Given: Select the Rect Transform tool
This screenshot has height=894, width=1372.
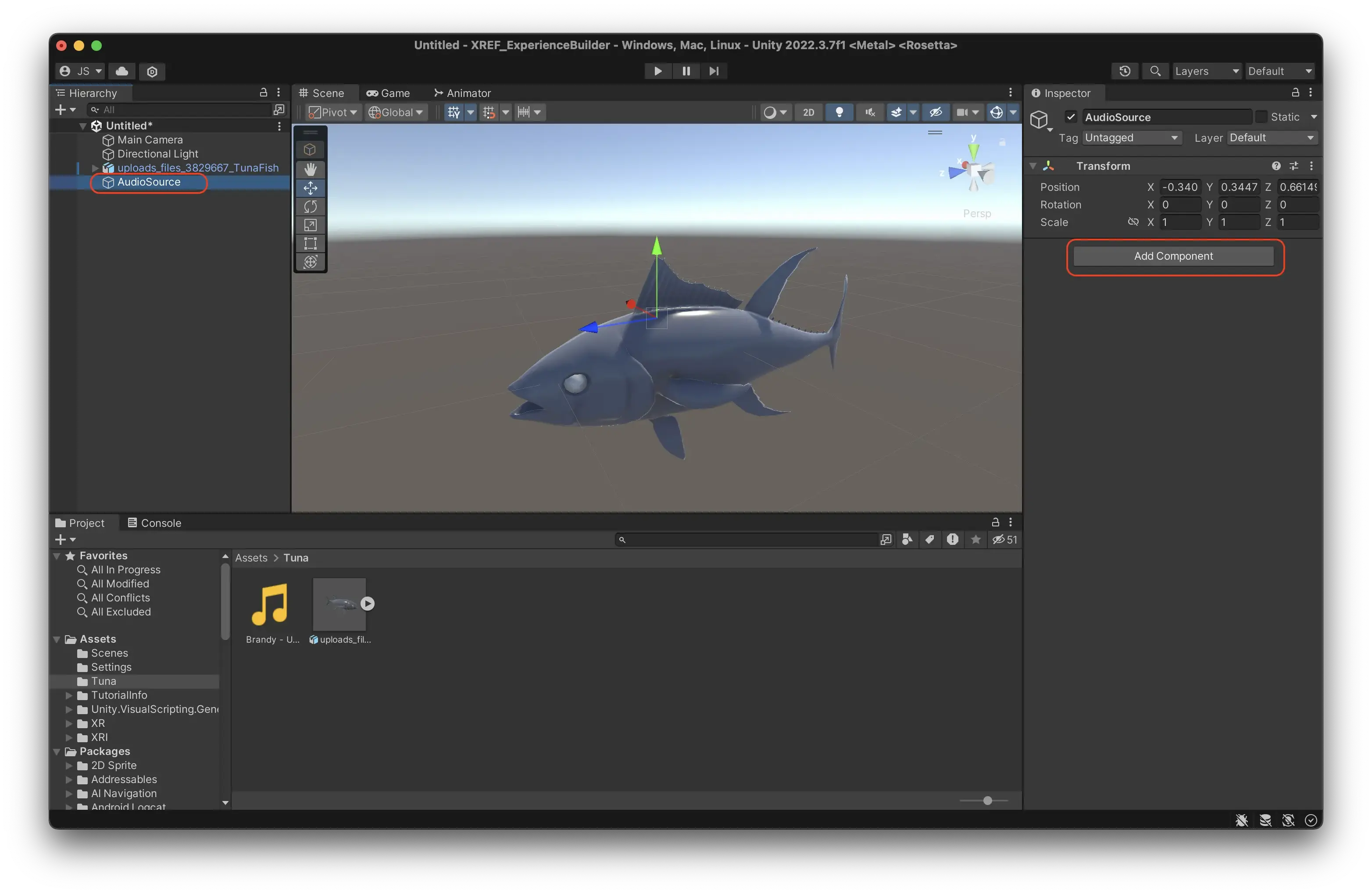Looking at the screenshot, I should 310,243.
